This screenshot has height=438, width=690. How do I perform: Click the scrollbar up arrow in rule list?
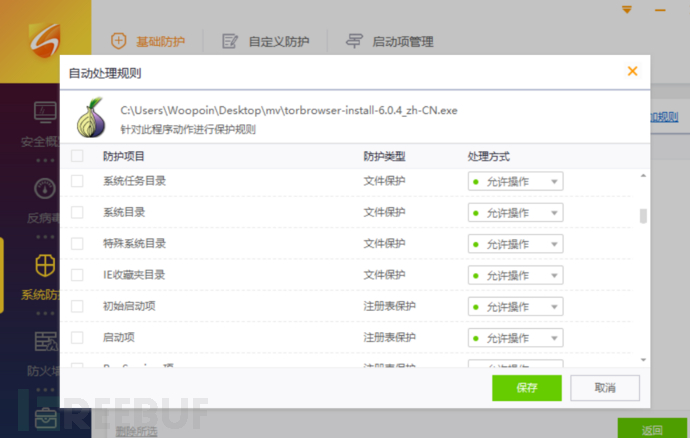click(x=643, y=176)
